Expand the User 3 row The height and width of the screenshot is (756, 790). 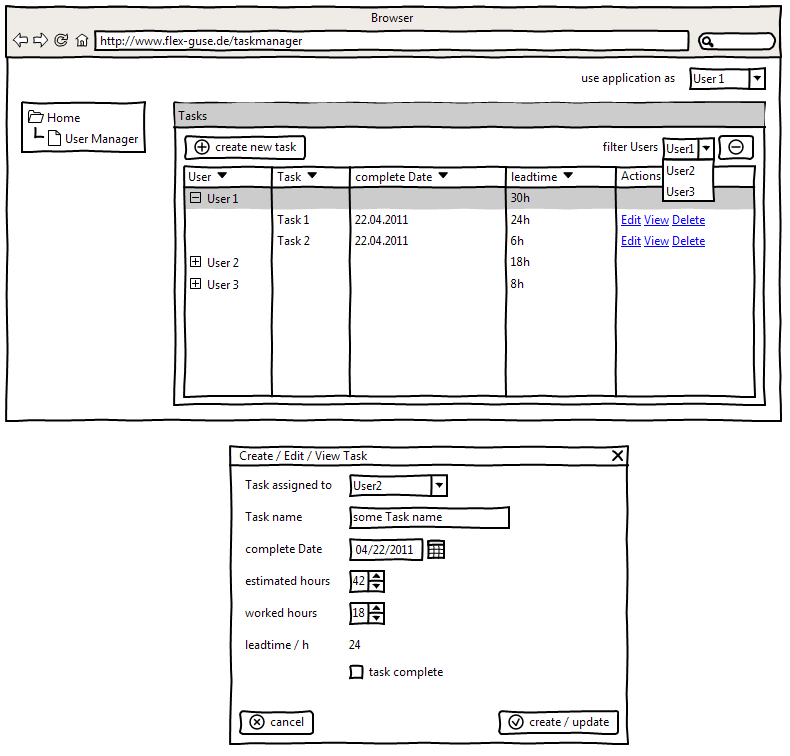pyautogui.click(x=195, y=284)
